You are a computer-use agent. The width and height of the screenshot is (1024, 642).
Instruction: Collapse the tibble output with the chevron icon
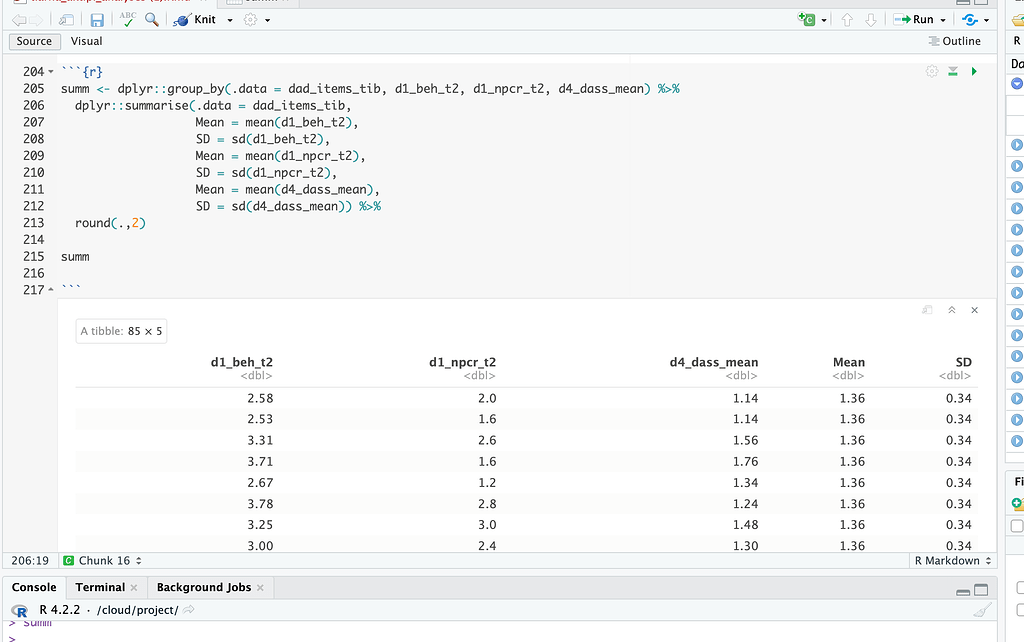[x=953, y=310]
